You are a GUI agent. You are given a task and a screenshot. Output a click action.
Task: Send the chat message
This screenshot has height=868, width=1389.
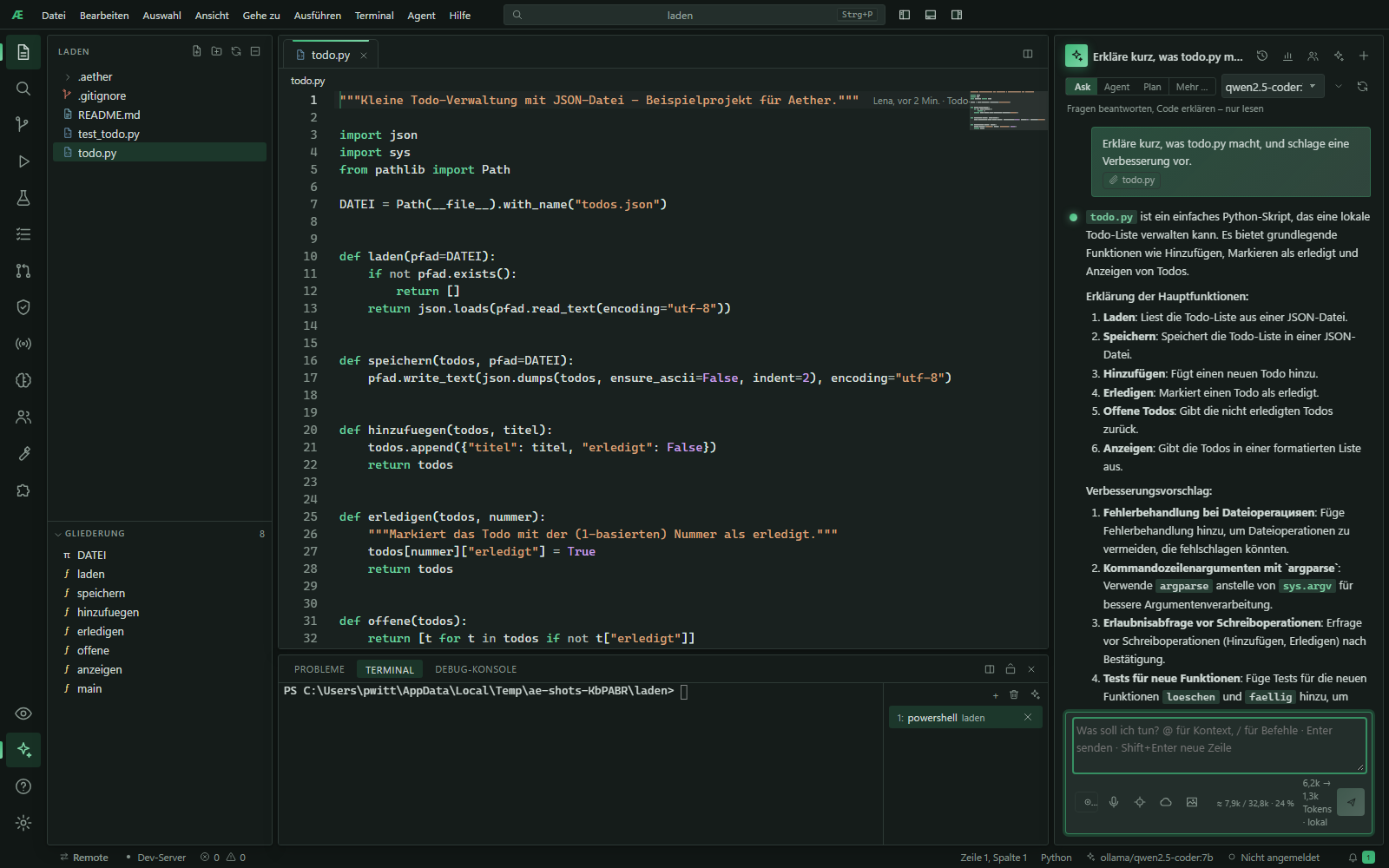pos(1351,802)
